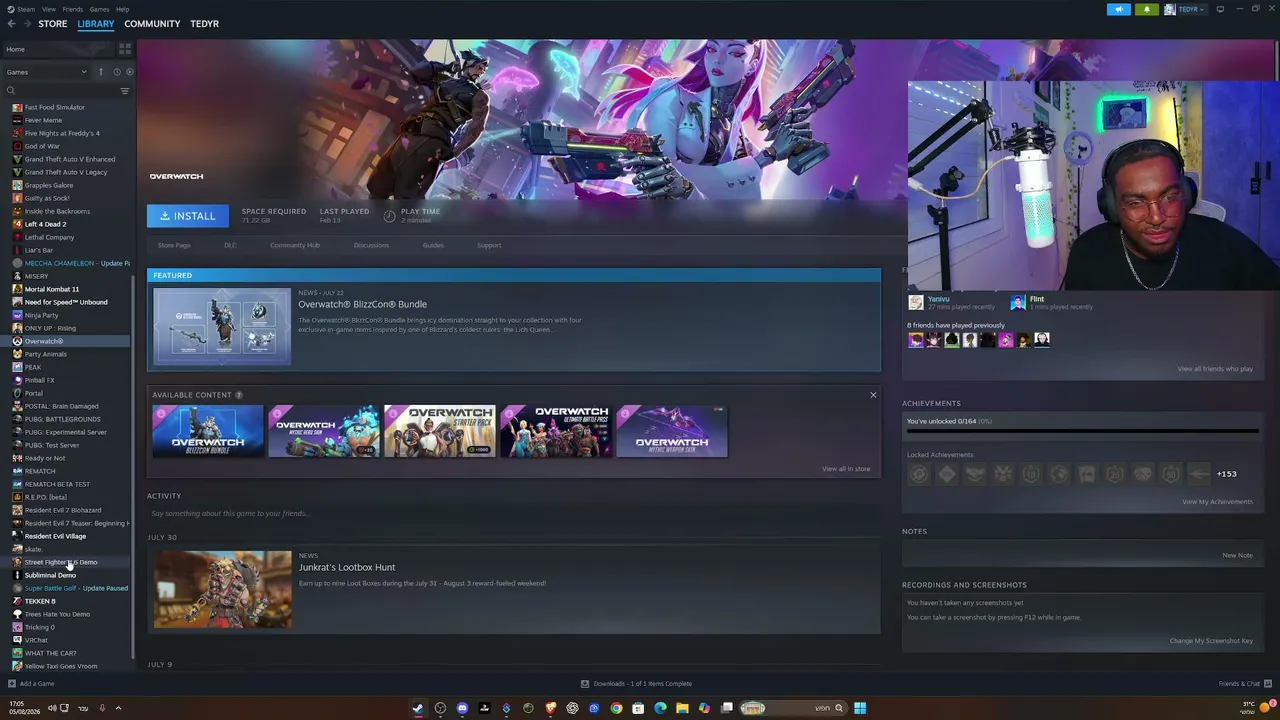Screen dimensions: 1280x720
Task: Open the library advanced filter icon
Action: (x=125, y=91)
